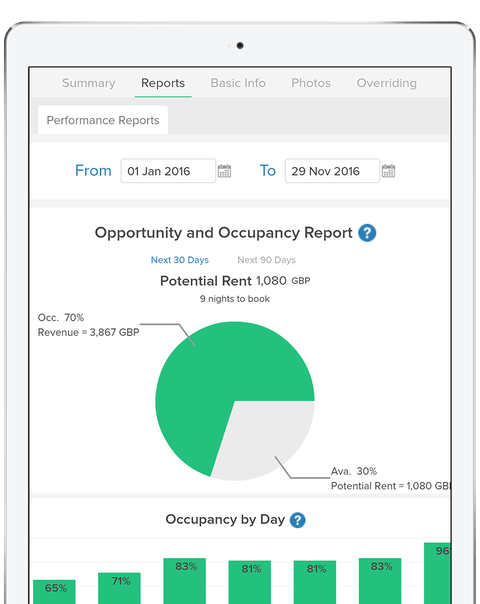The width and height of the screenshot is (480, 604).
Task: Go to the Photos tab
Action: pyautogui.click(x=311, y=83)
